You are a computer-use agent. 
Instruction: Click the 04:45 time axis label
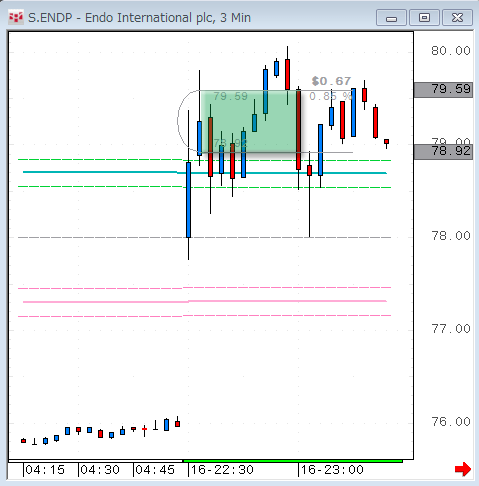(x=155, y=470)
